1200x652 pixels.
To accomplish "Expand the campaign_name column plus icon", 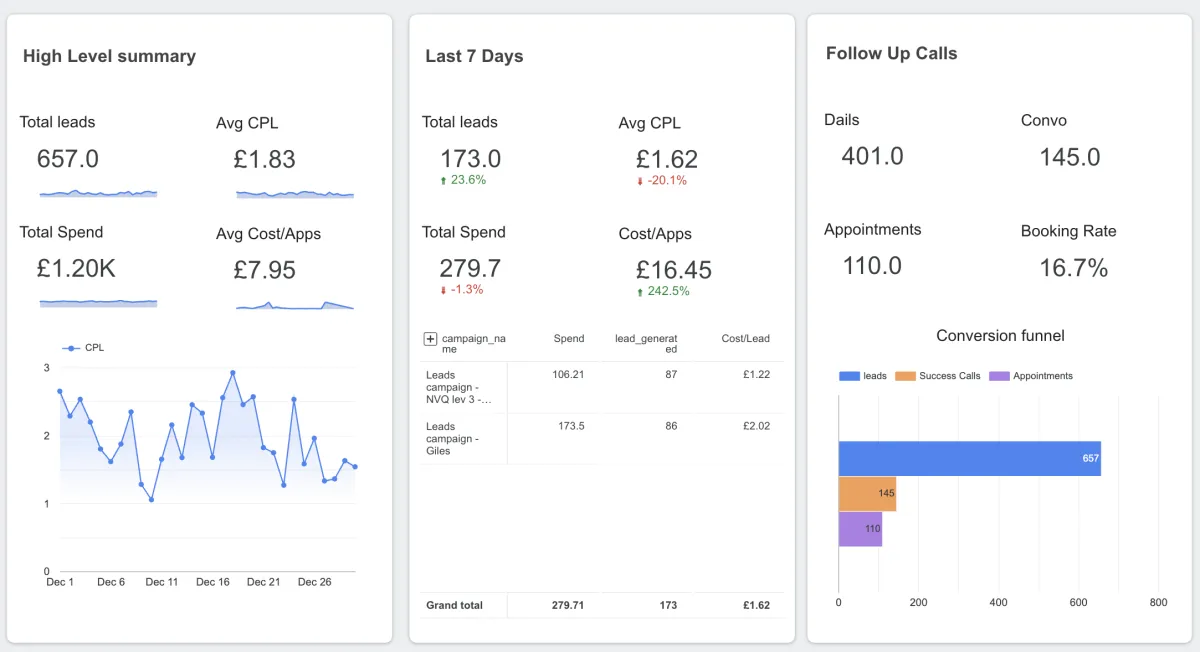I will point(431,339).
